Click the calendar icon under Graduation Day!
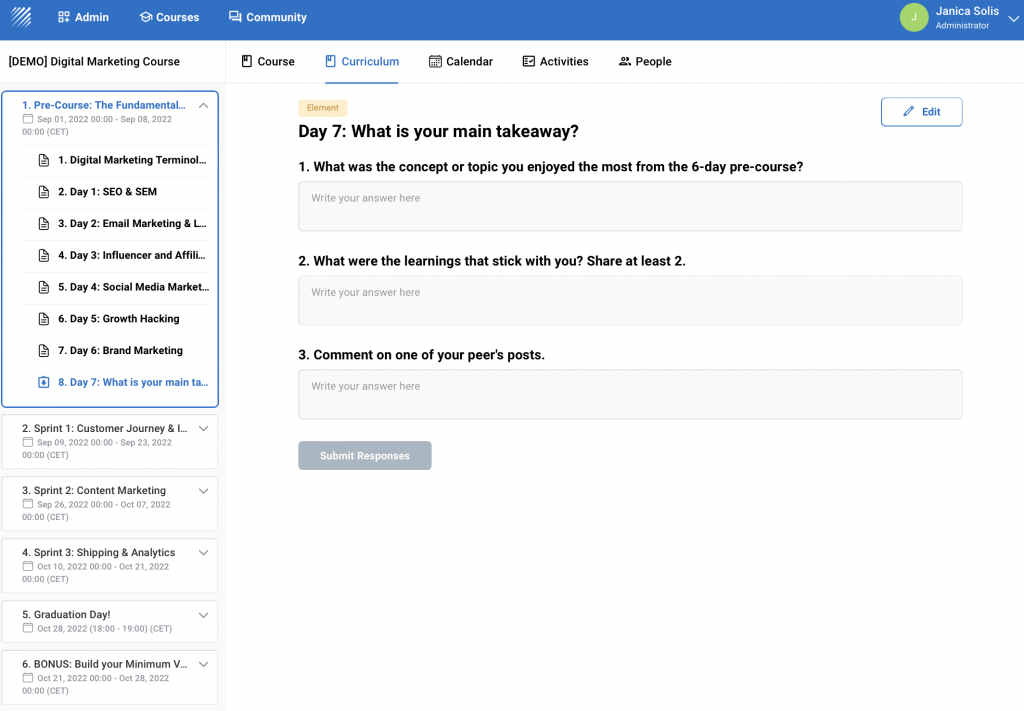The width and height of the screenshot is (1024, 711). 28,629
